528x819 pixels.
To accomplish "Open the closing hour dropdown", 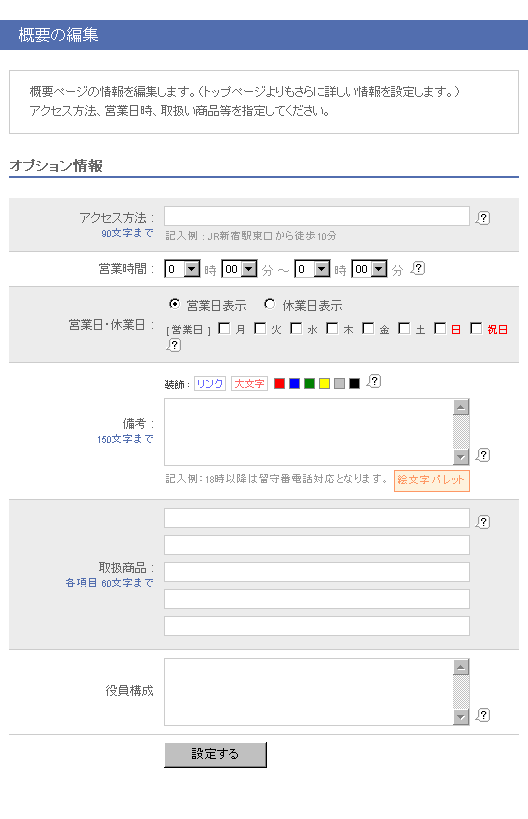I will point(312,269).
